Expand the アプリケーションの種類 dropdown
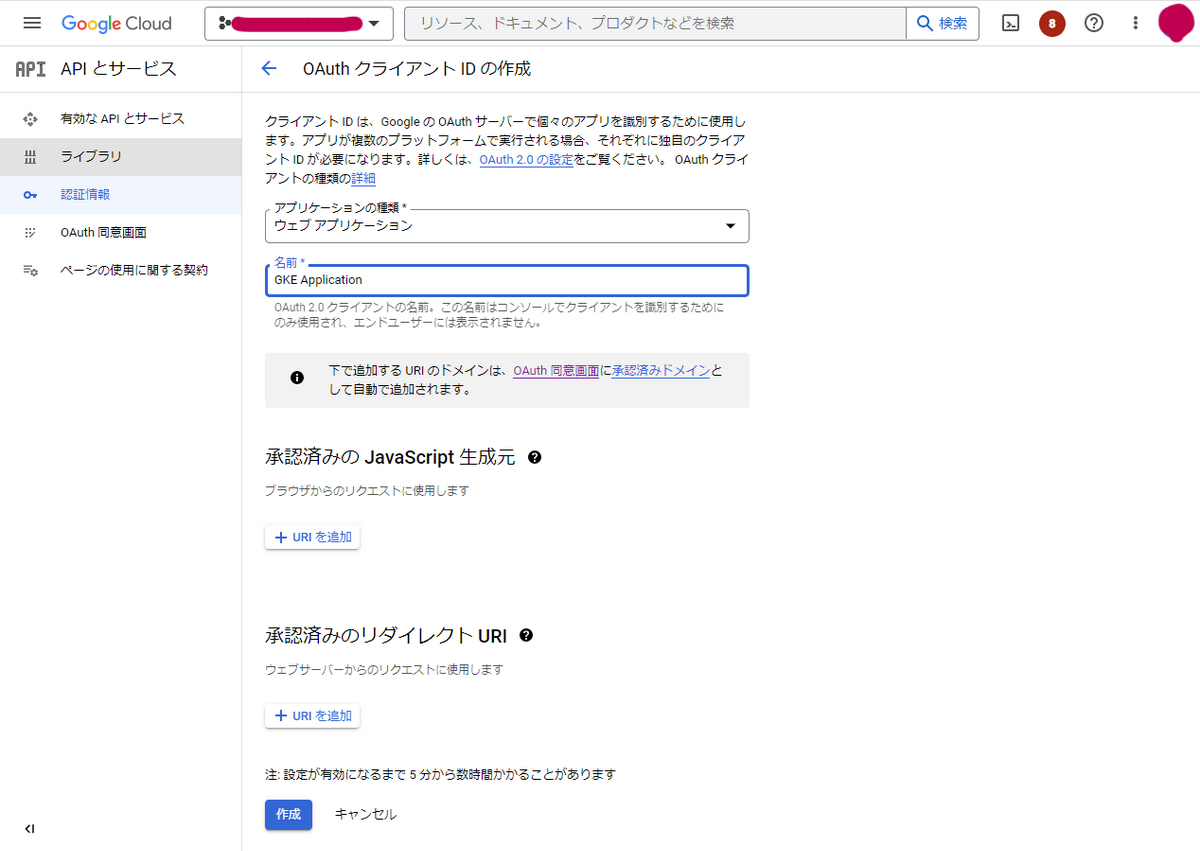Image resolution: width=1200 pixels, height=851 pixels. (x=507, y=226)
